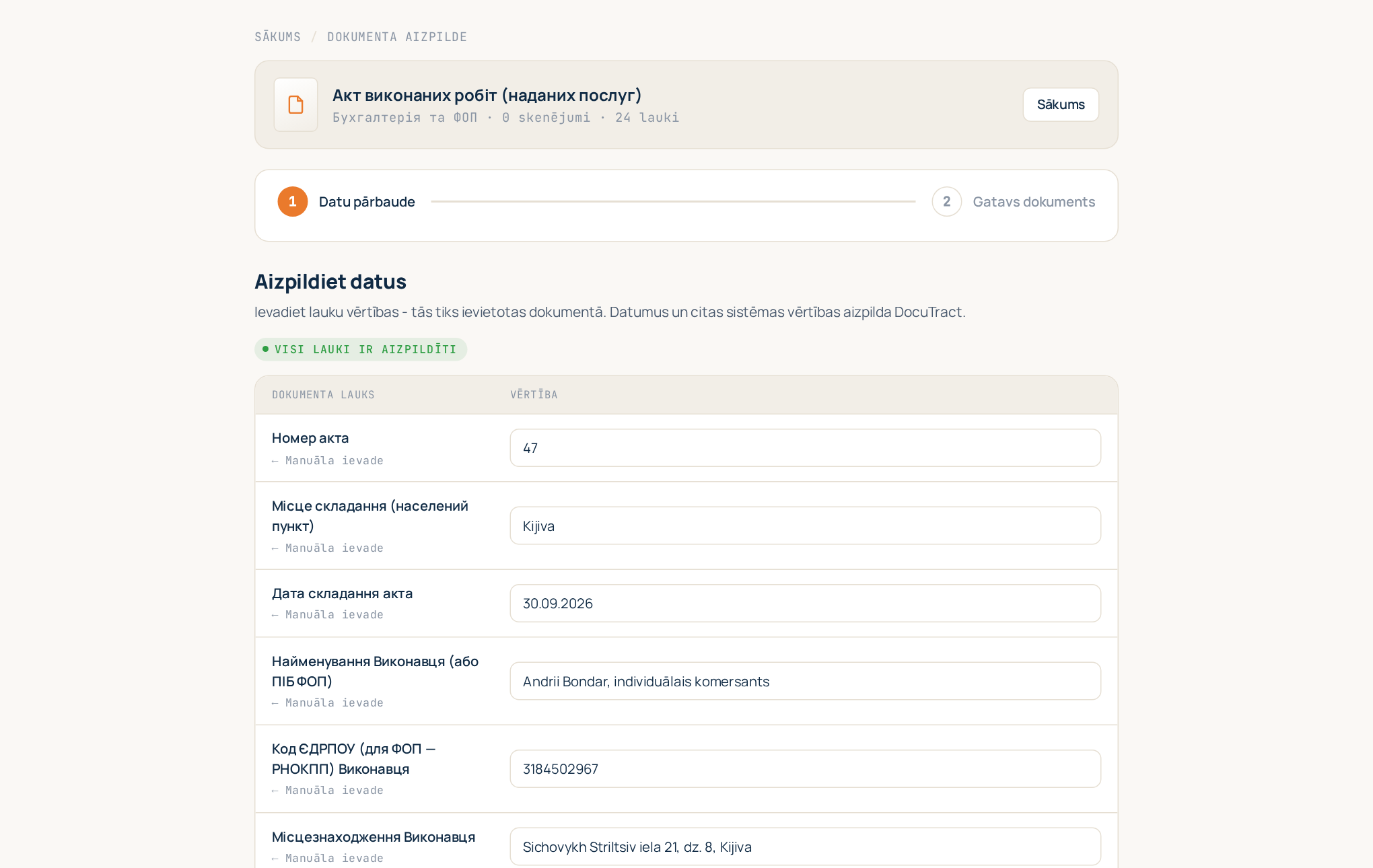Click the orange document file icon
This screenshot has width=1373, height=868.
tap(295, 104)
